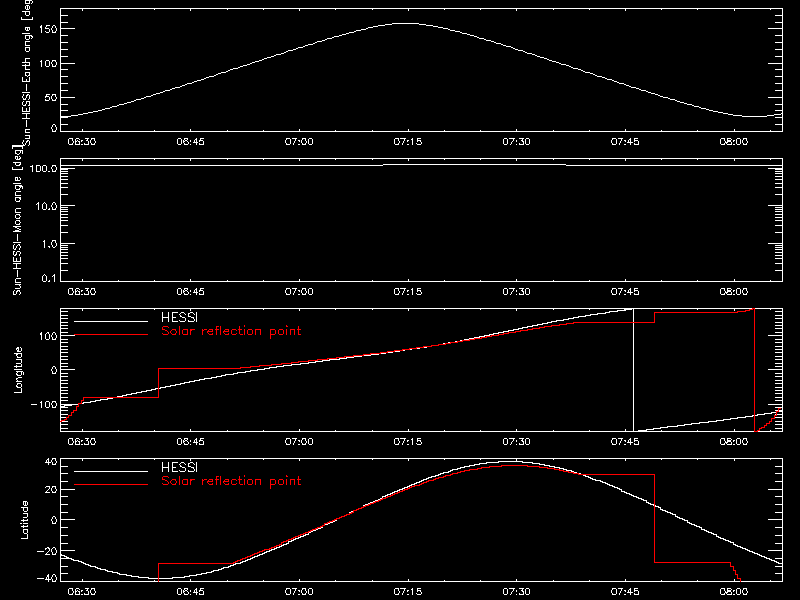Click the HESSI legend label in Longitude plot
This screenshot has width=800, height=600.
(179, 317)
